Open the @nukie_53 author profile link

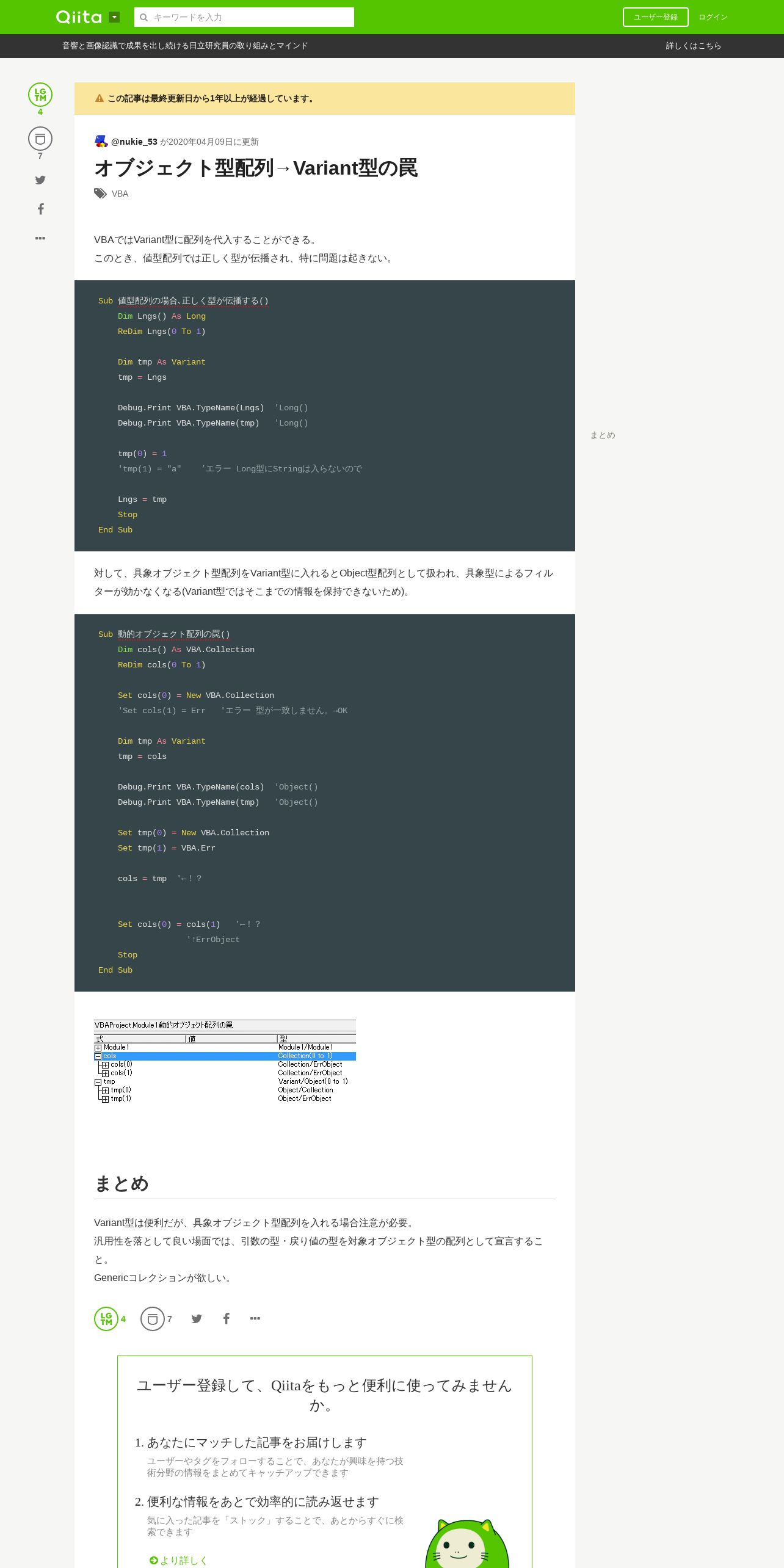tap(134, 142)
